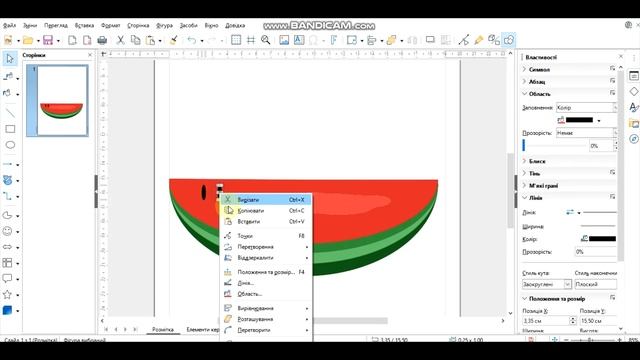The width and height of the screenshot is (640, 360).
Task: Open the new document dropdown arrow
Action: point(18,40)
